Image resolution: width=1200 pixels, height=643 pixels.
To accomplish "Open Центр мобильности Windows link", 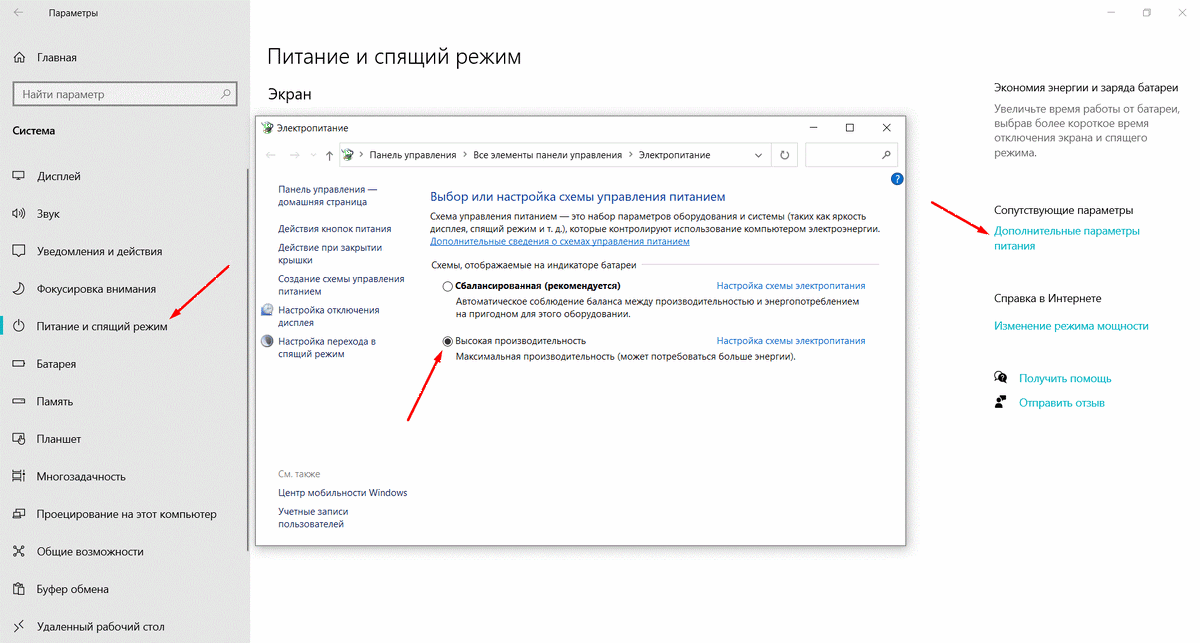I will click(343, 492).
